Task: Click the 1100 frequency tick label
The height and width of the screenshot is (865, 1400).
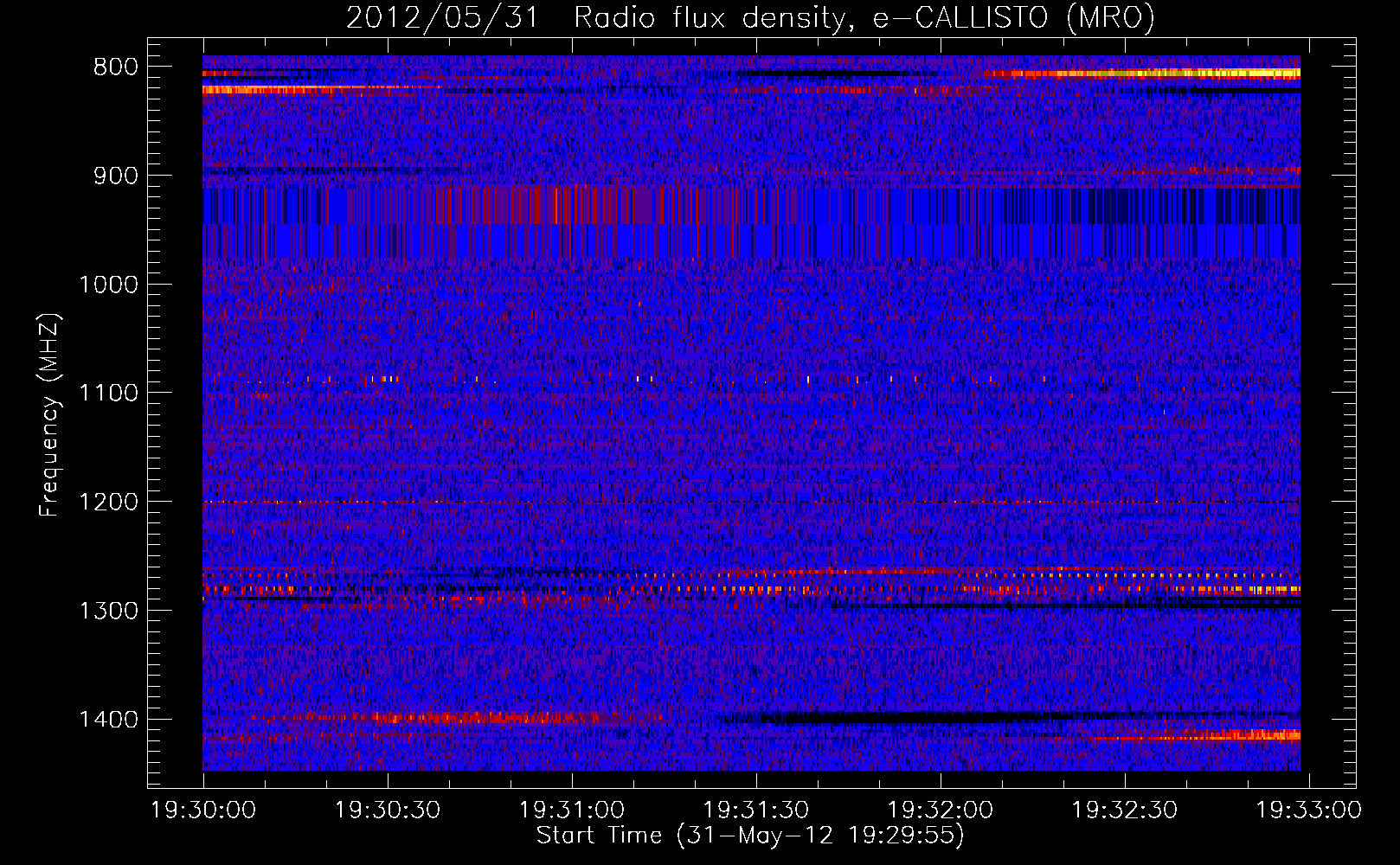Action: click(109, 394)
